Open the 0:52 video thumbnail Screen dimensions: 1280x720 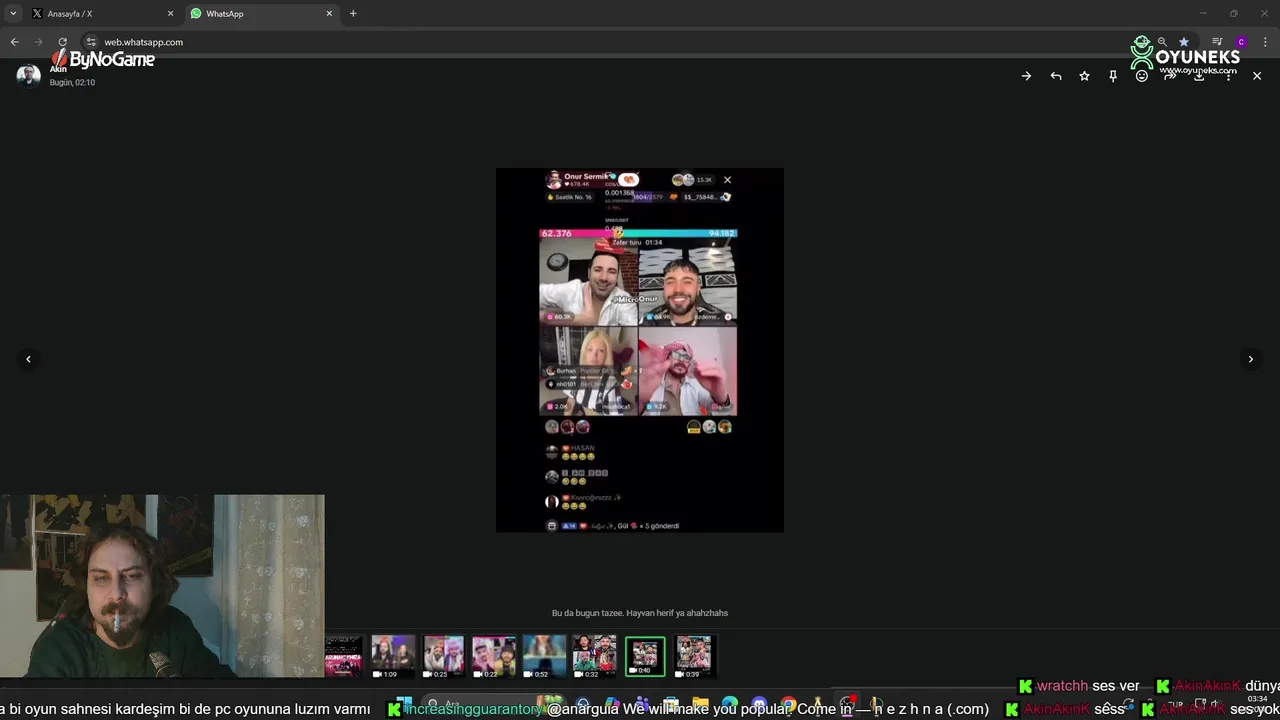pyautogui.click(x=544, y=656)
